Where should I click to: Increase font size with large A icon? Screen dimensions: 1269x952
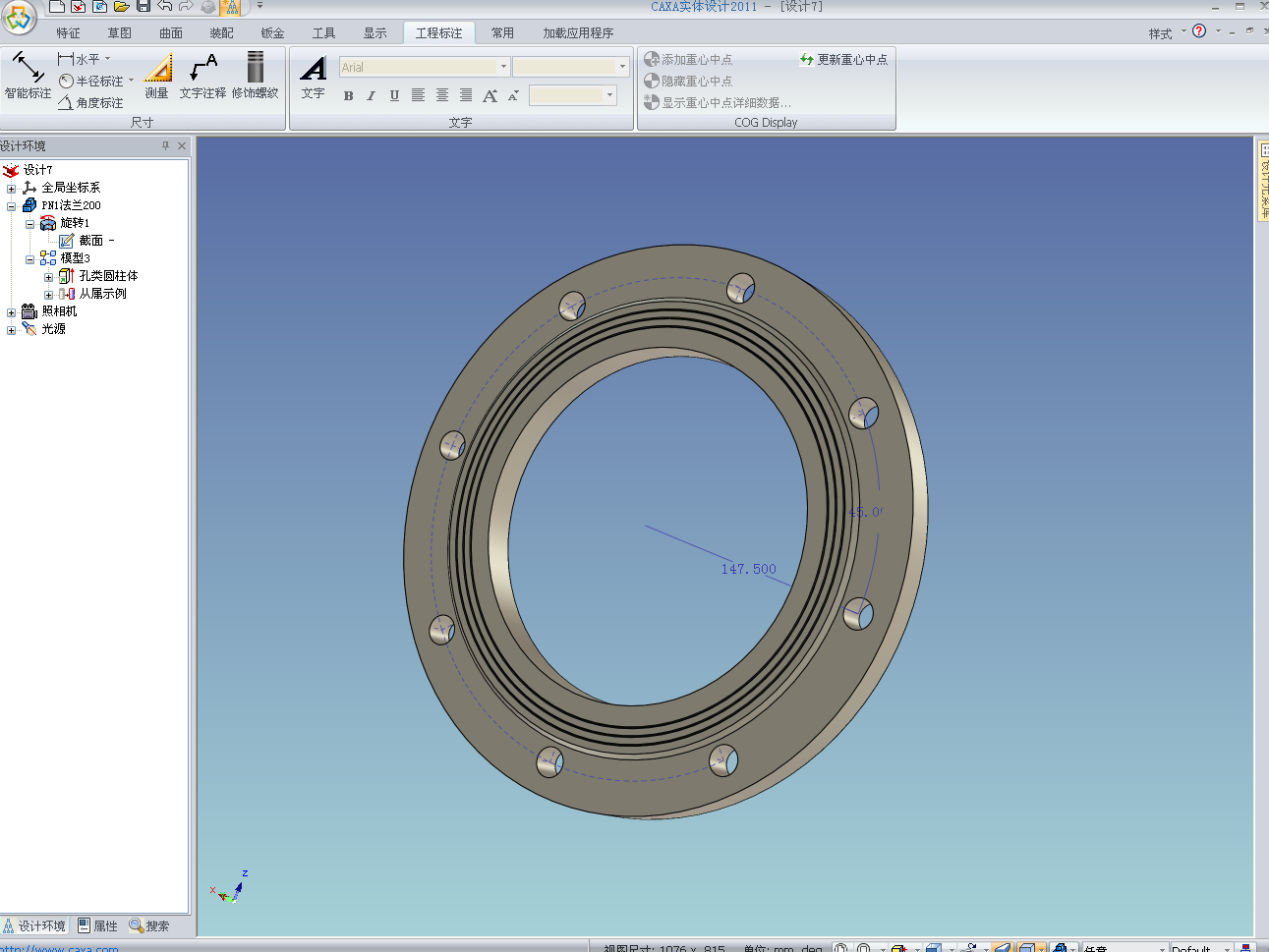(490, 95)
